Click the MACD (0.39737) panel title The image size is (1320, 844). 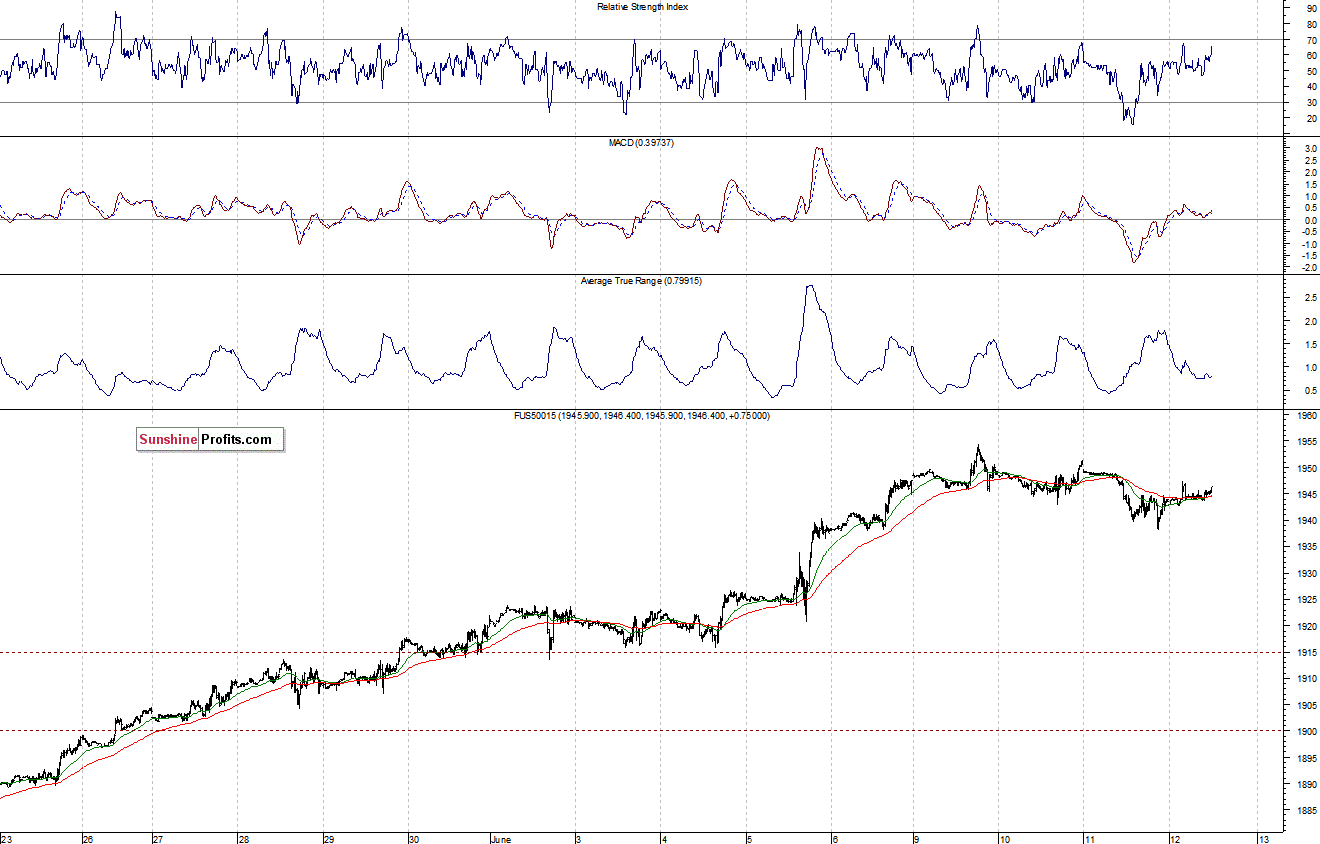click(x=642, y=143)
